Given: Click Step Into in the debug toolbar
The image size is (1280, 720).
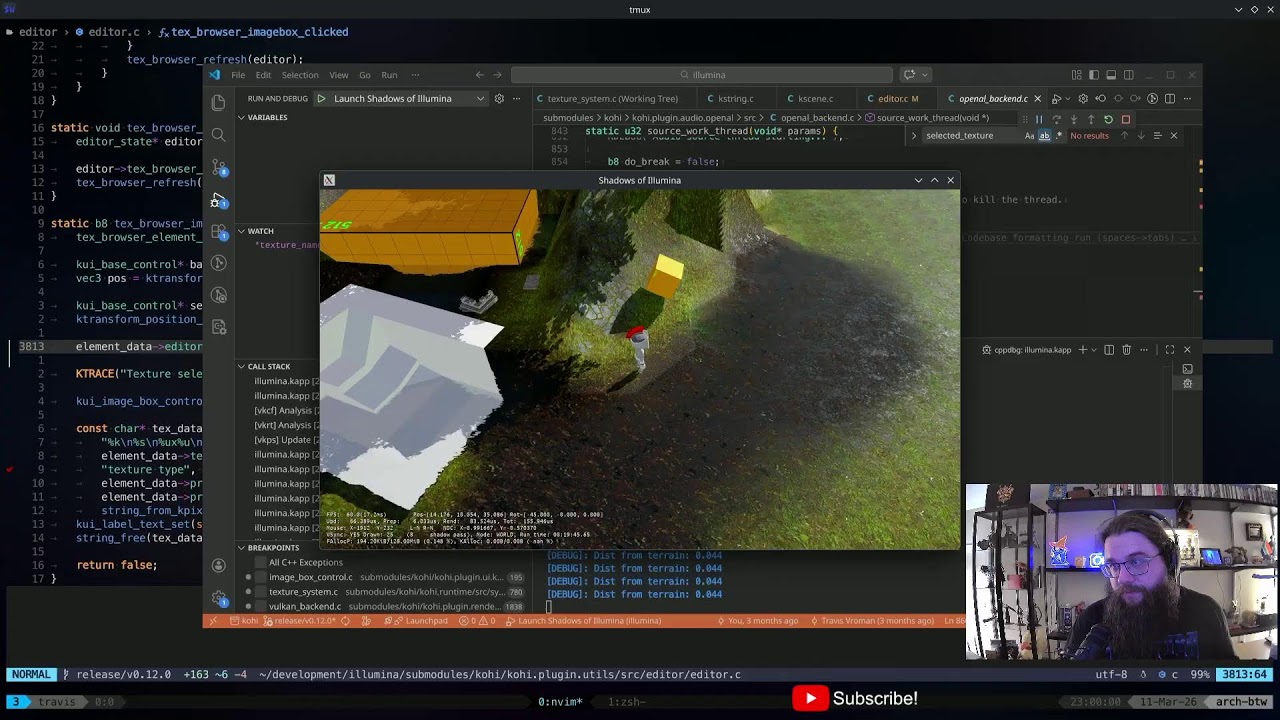Looking at the screenshot, I should 1073,119.
